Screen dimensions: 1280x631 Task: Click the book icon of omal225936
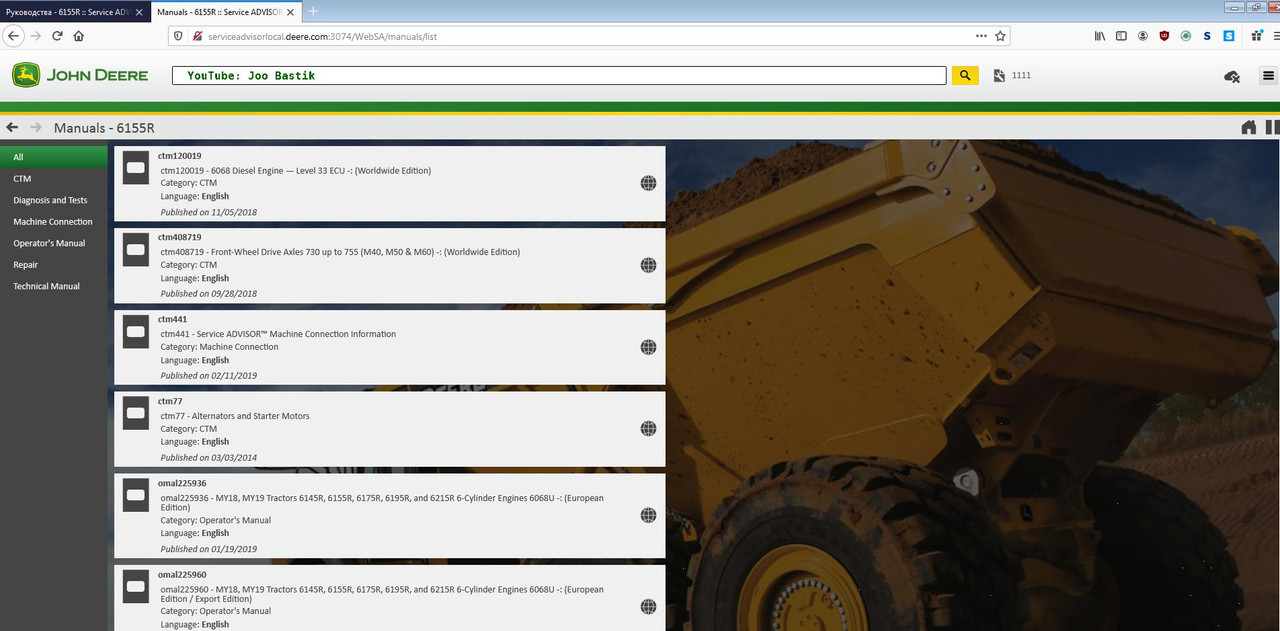(x=136, y=495)
